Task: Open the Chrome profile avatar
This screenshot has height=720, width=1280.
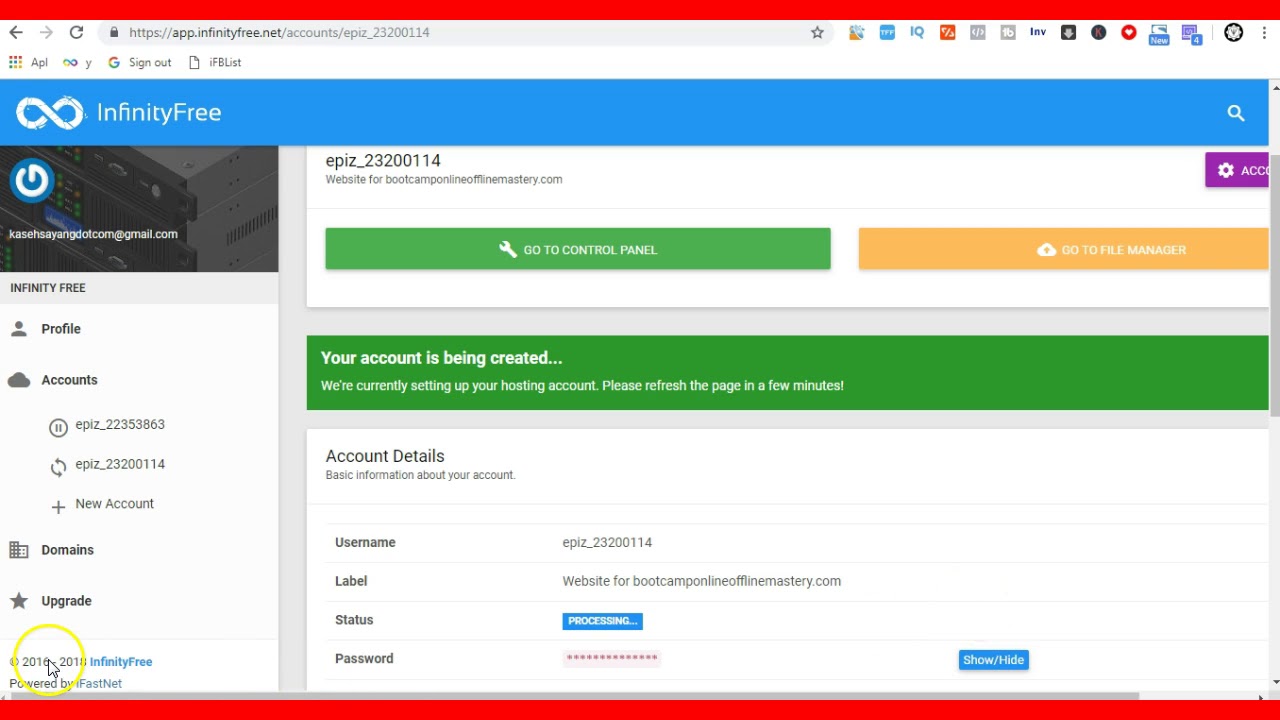Action: tap(1234, 33)
